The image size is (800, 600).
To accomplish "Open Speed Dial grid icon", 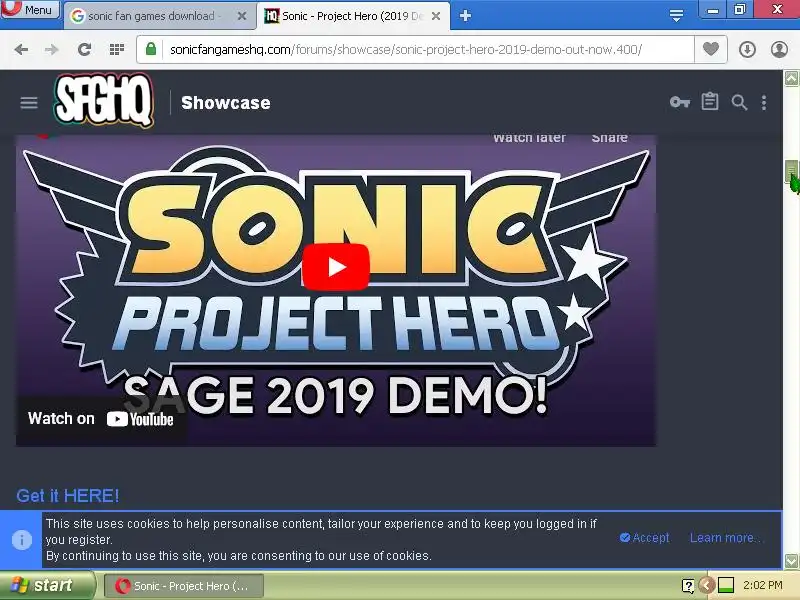I will 117,49.
